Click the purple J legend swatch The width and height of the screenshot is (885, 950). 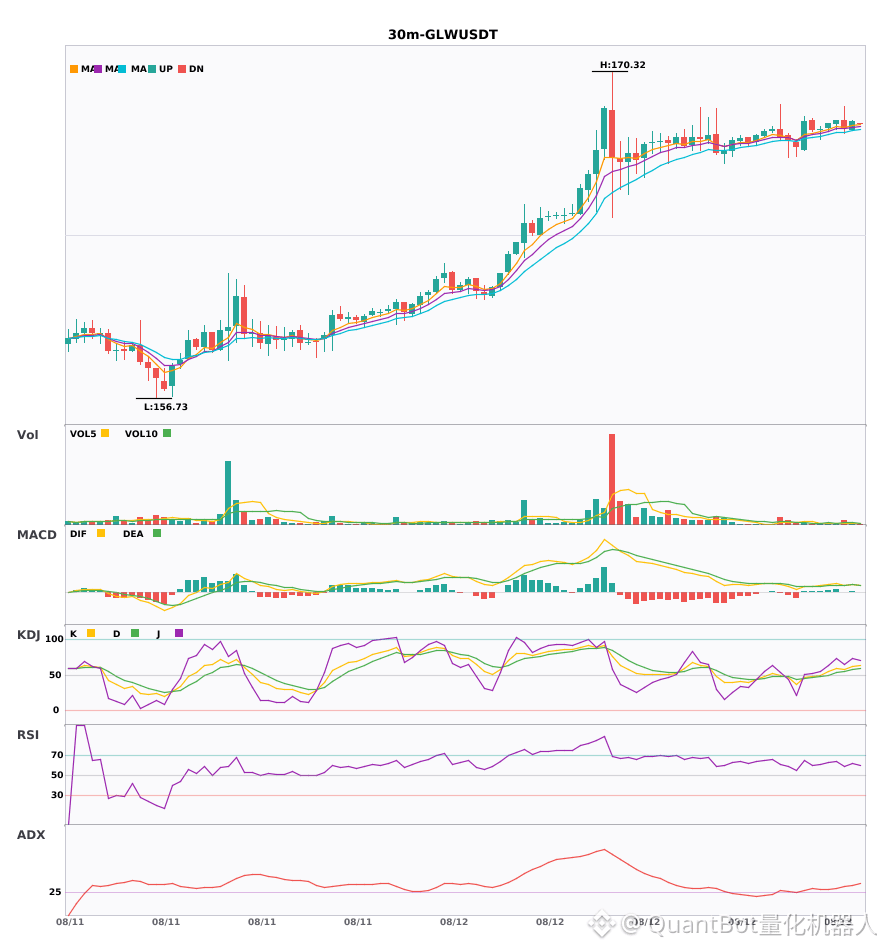pyautogui.click(x=179, y=633)
